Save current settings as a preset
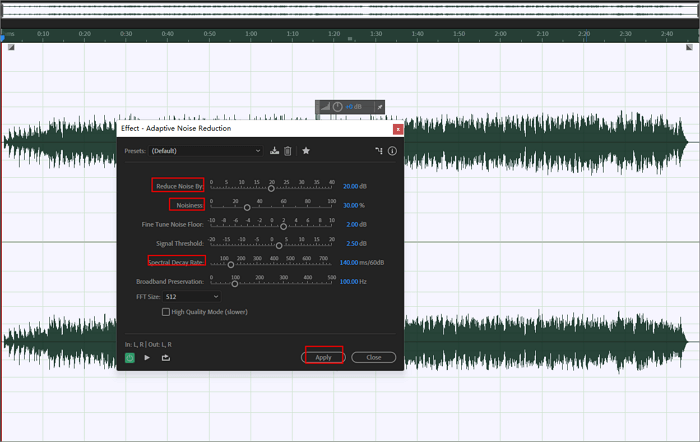The height and width of the screenshot is (442, 700). click(x=274, y=151)
